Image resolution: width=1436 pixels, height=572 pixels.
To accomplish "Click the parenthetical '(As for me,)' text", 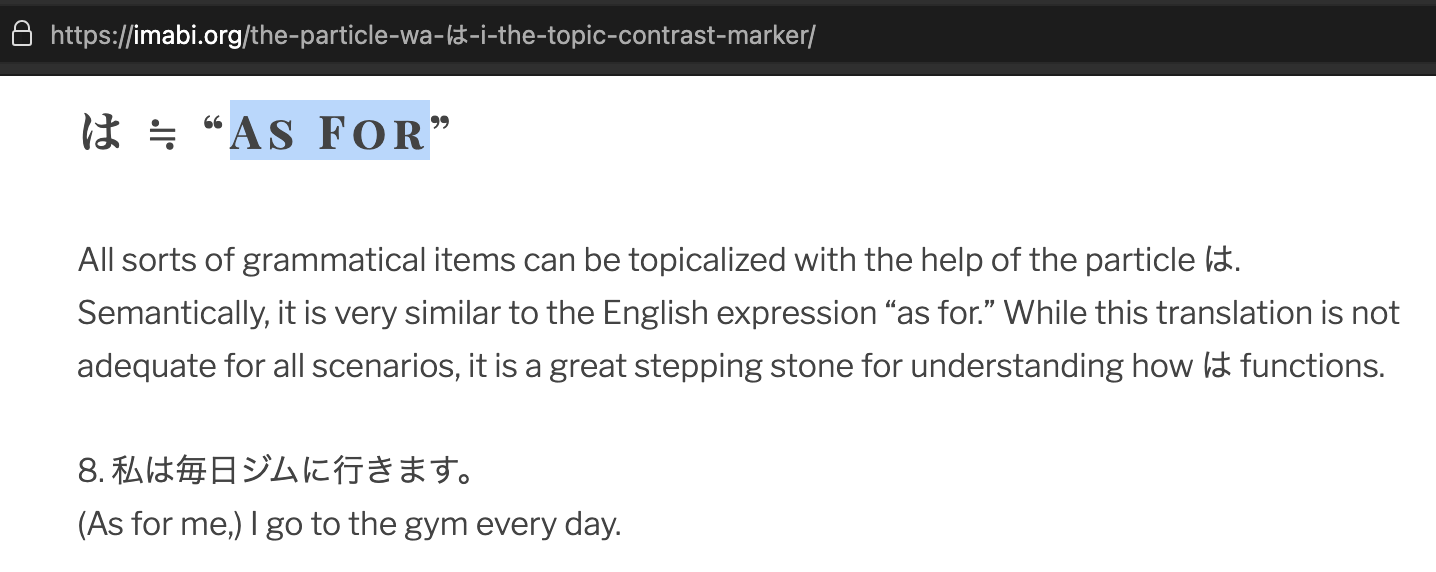I will [x=160, y=524].
